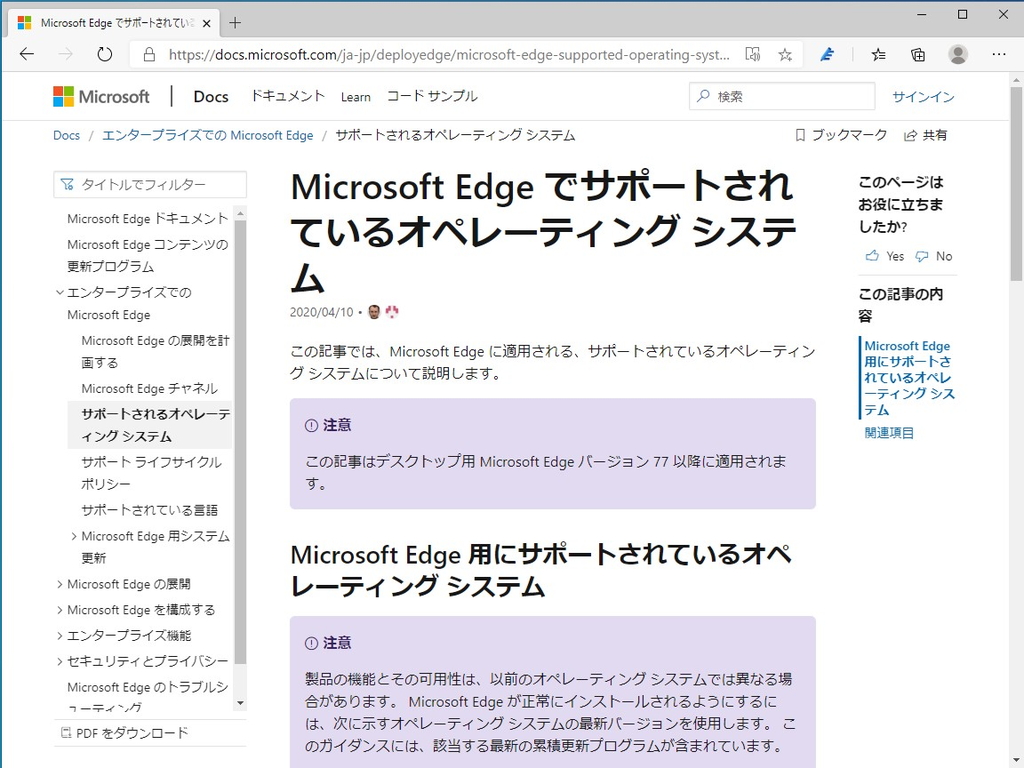The height and width of the screenshot is (768, 1024).
Task: Click the PDF をダウンロード button
Action: [124, 733]
